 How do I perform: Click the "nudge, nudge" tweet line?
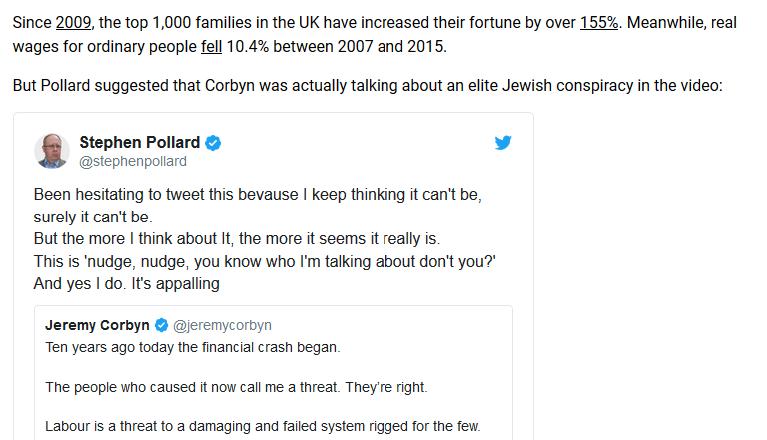click(x=265, y=261)
